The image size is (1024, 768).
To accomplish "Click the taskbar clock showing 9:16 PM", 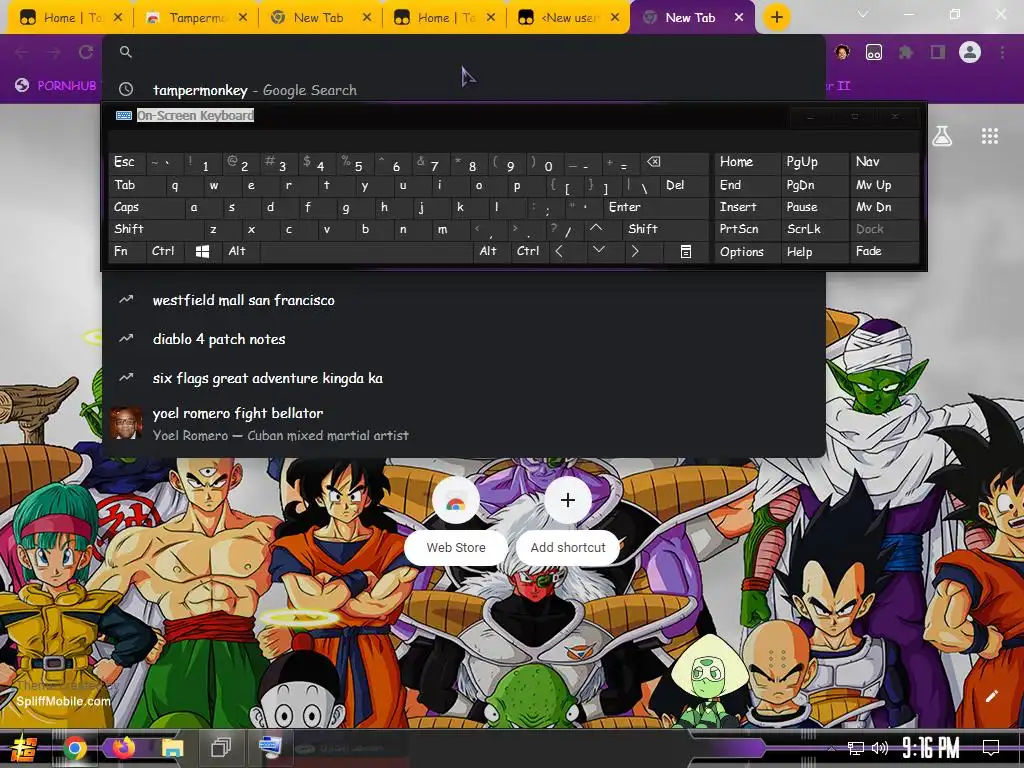I will 930,748.
